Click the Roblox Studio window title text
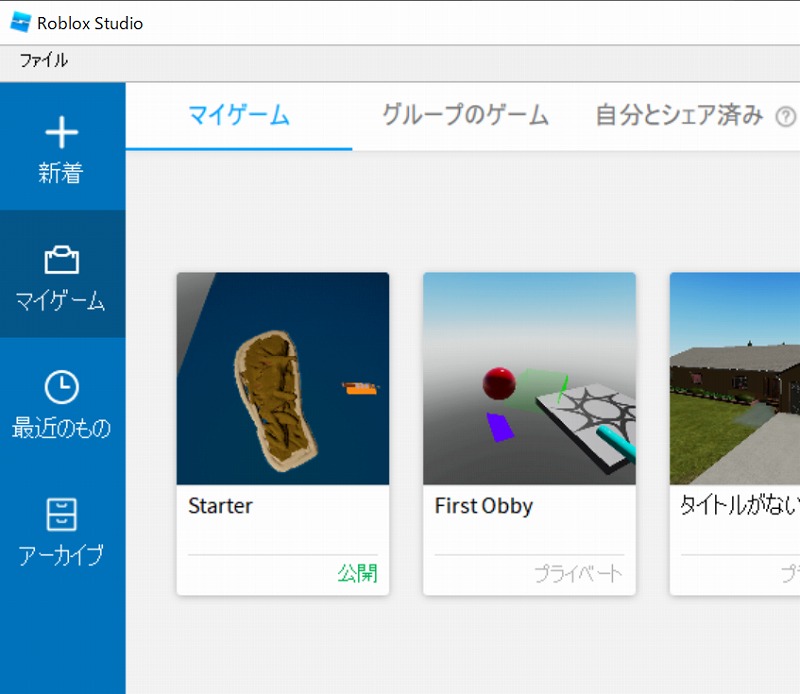 [90, 23]
